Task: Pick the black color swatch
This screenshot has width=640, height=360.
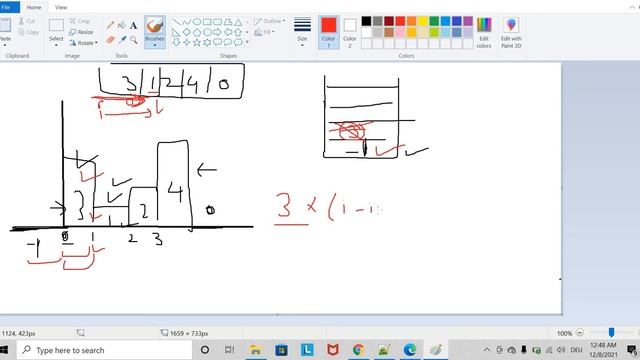Action: pyautogui.click(x=367, y=21)
